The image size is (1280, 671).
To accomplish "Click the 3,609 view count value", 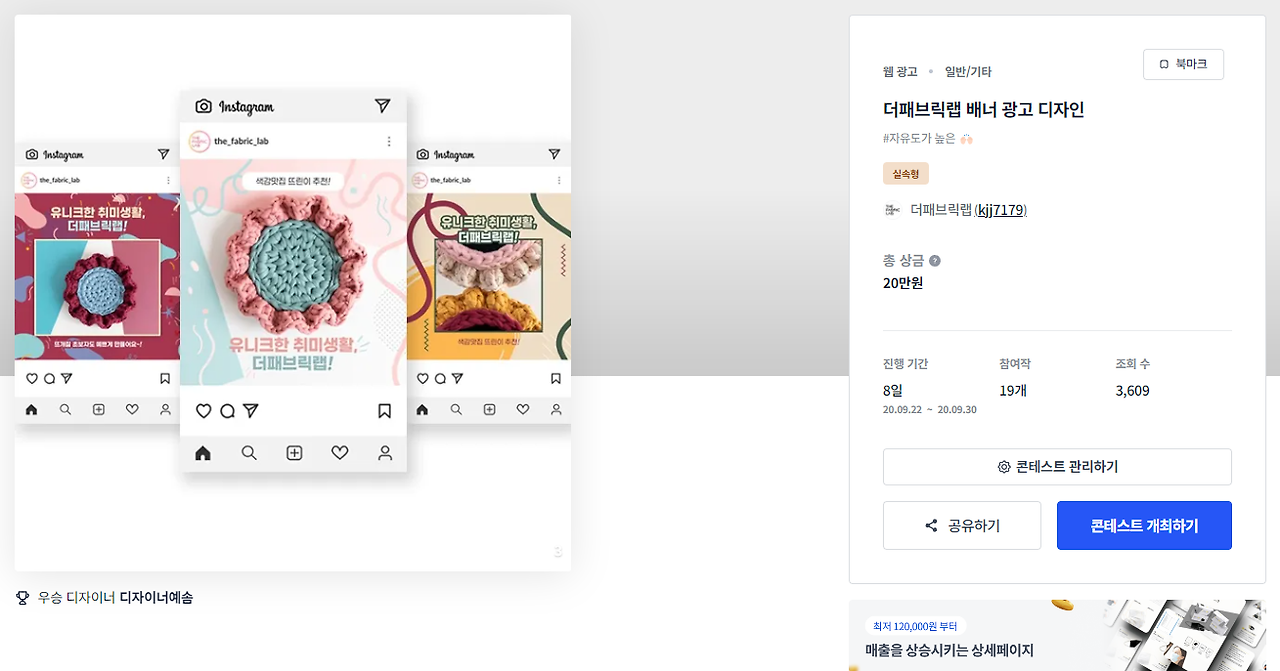I will coord(1132,391).
